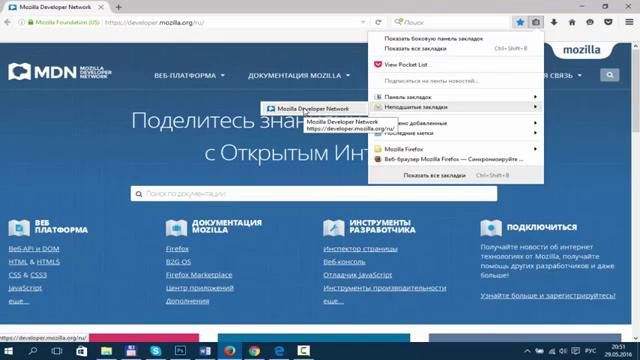640x360 pixels.
Task: Go to the Firefox home page icon
Action: [x=572, y=22]
